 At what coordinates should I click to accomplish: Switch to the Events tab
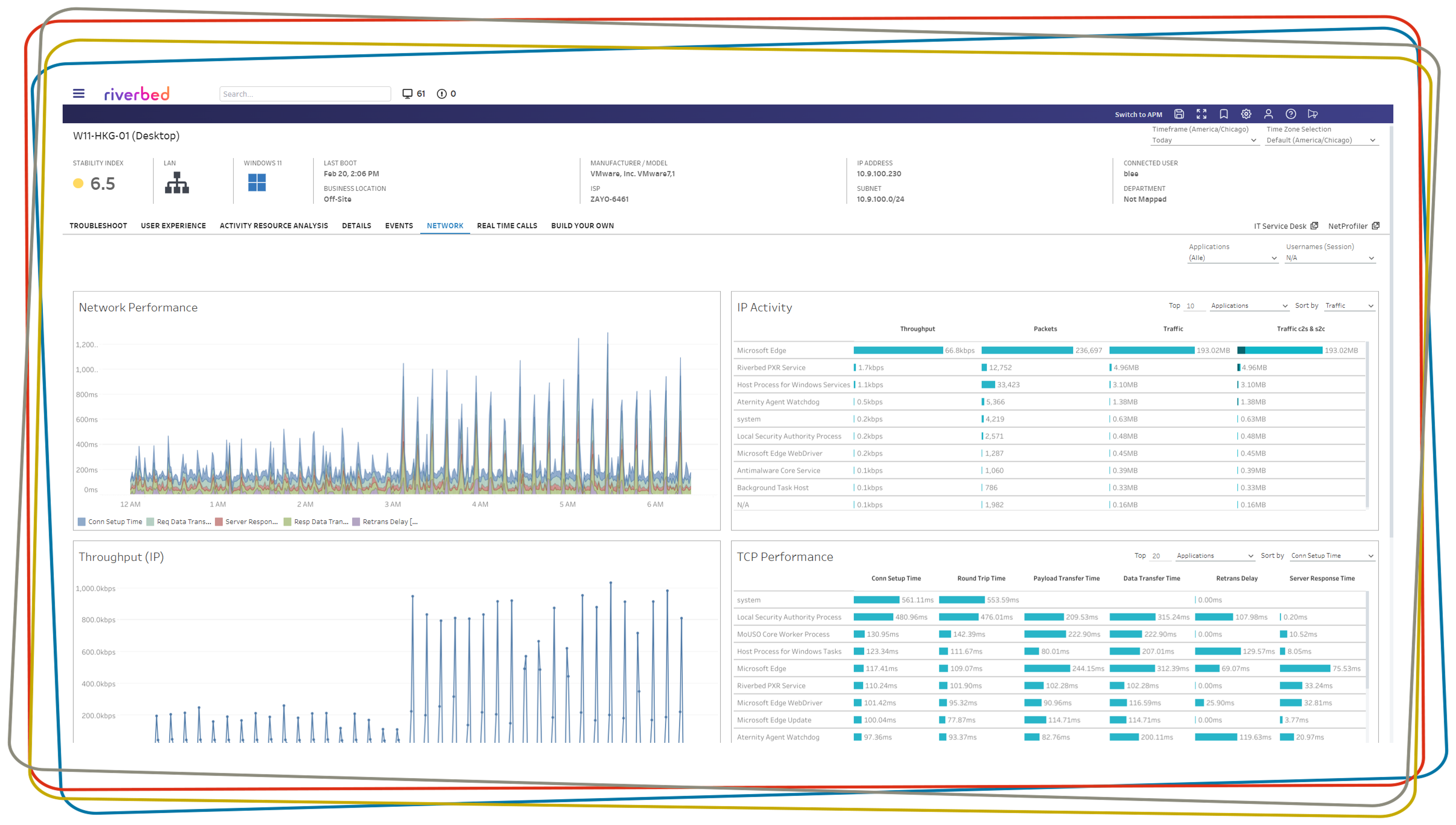399,226
